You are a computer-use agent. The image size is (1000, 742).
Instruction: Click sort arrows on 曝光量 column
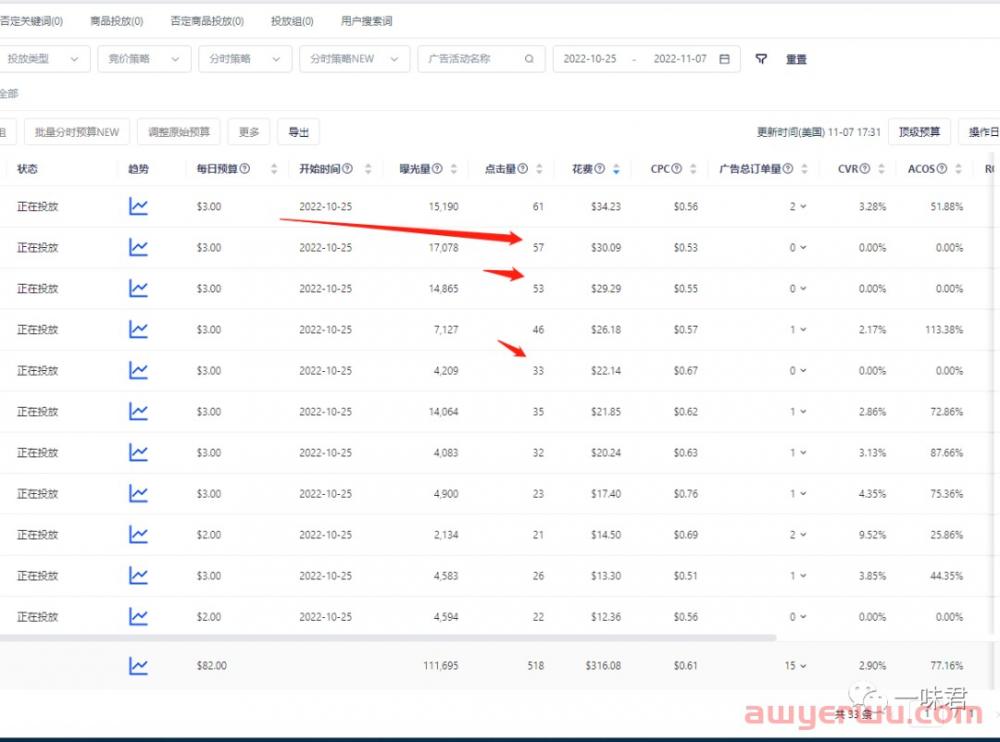pyautogui.click(x=454, y=170)
